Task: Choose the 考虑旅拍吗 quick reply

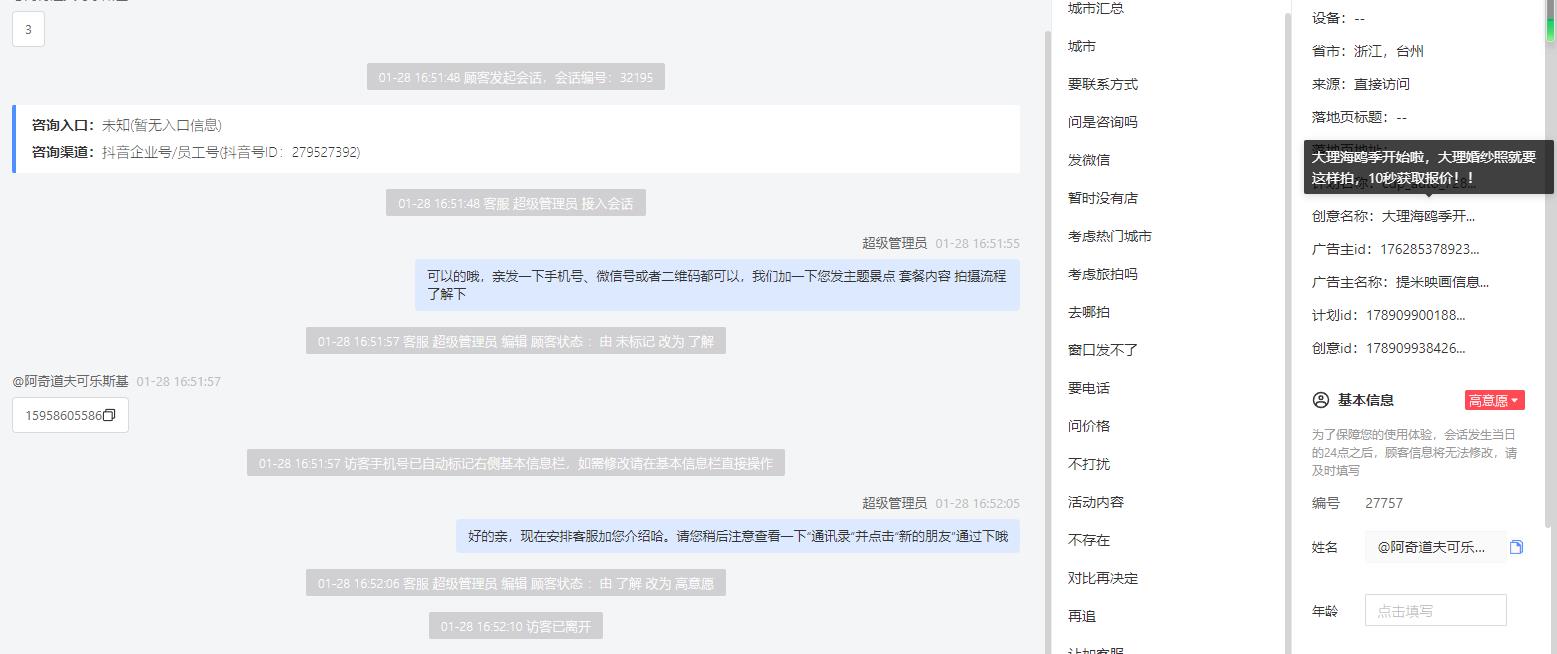Action: 1103,274
